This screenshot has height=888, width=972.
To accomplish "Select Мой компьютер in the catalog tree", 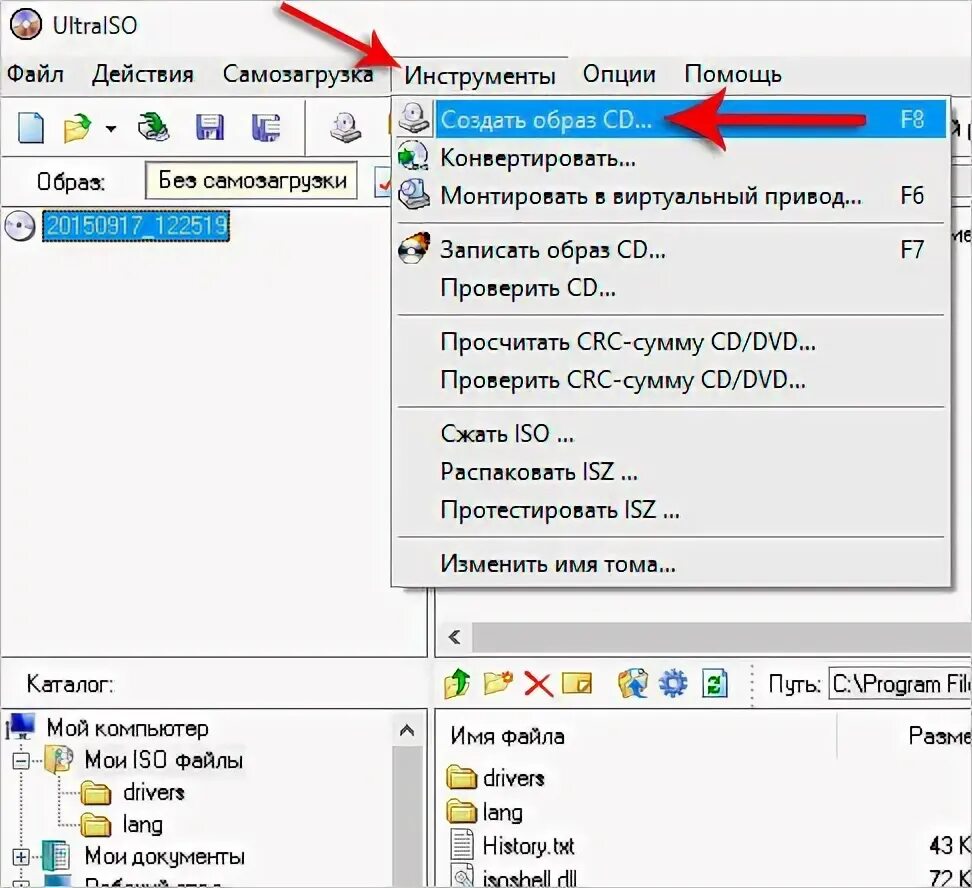I will point(127,728).
